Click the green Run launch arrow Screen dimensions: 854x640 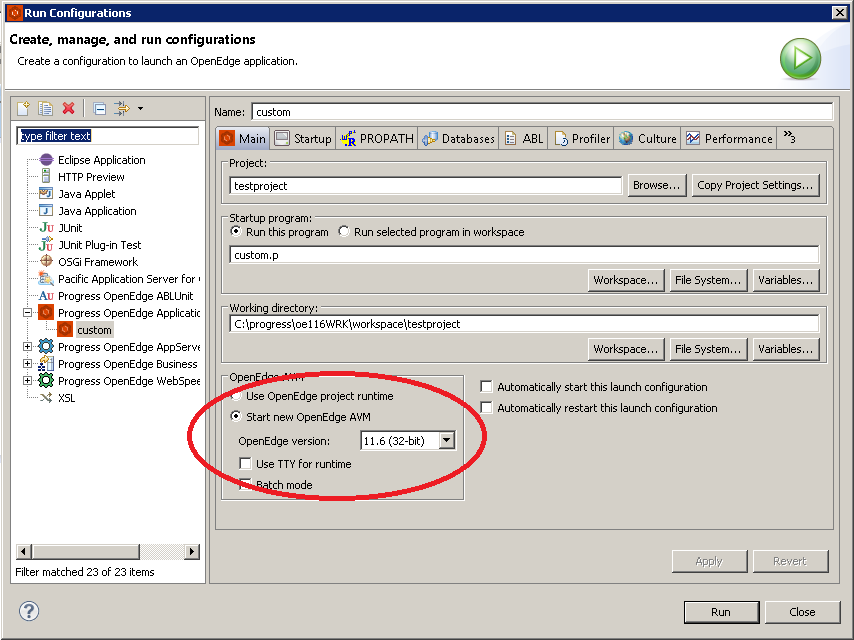[x=799, y=58]
